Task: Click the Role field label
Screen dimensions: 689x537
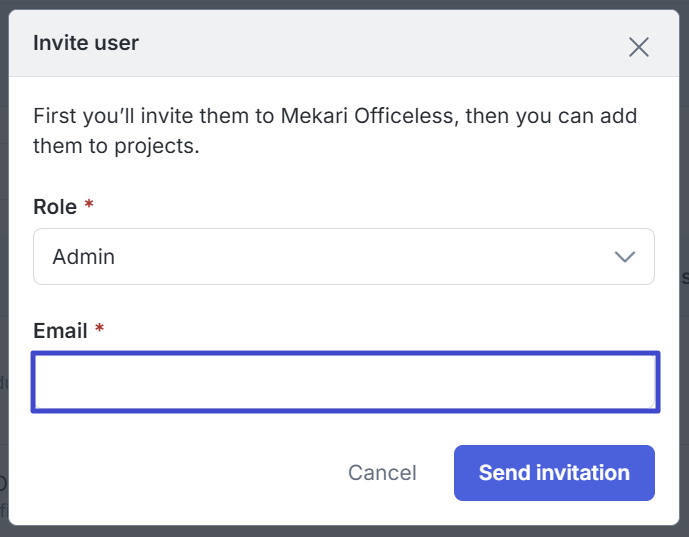Action: 55,206
